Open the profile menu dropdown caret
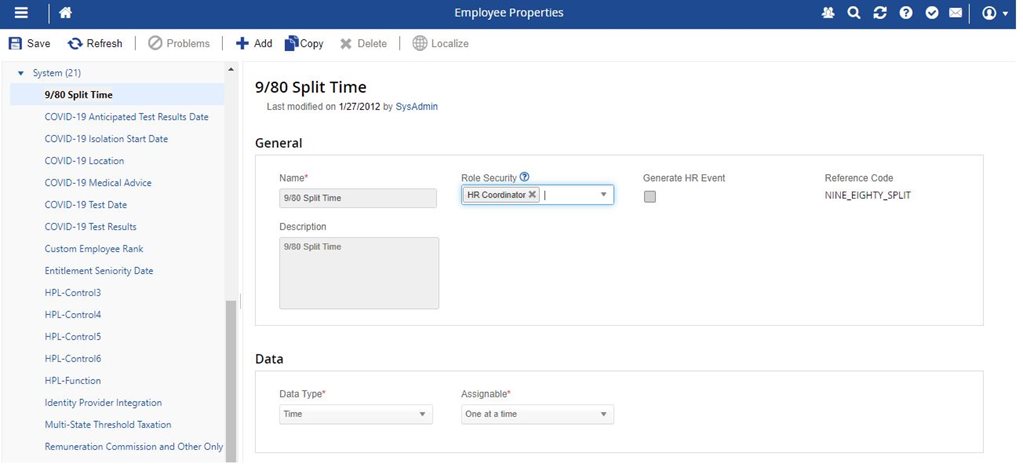1023x464 pixels. (1005, 14)
